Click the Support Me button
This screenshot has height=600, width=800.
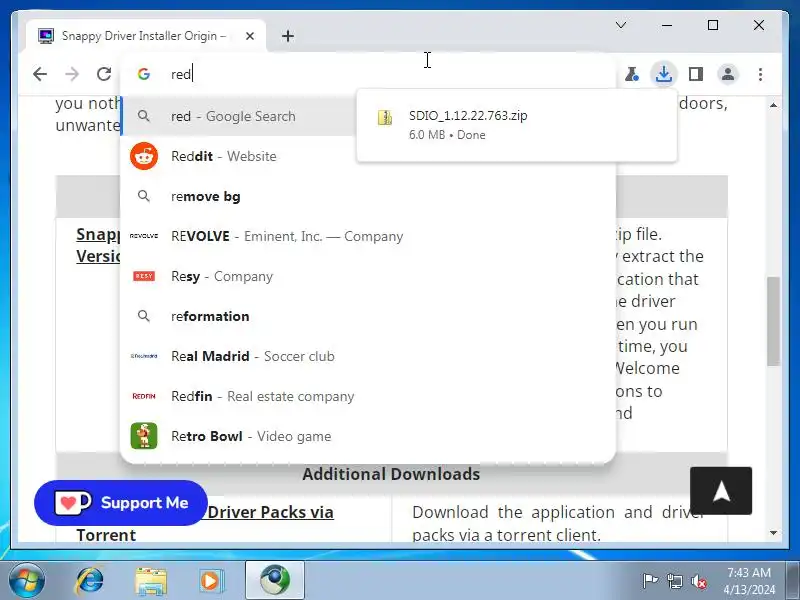pos(121,503)
